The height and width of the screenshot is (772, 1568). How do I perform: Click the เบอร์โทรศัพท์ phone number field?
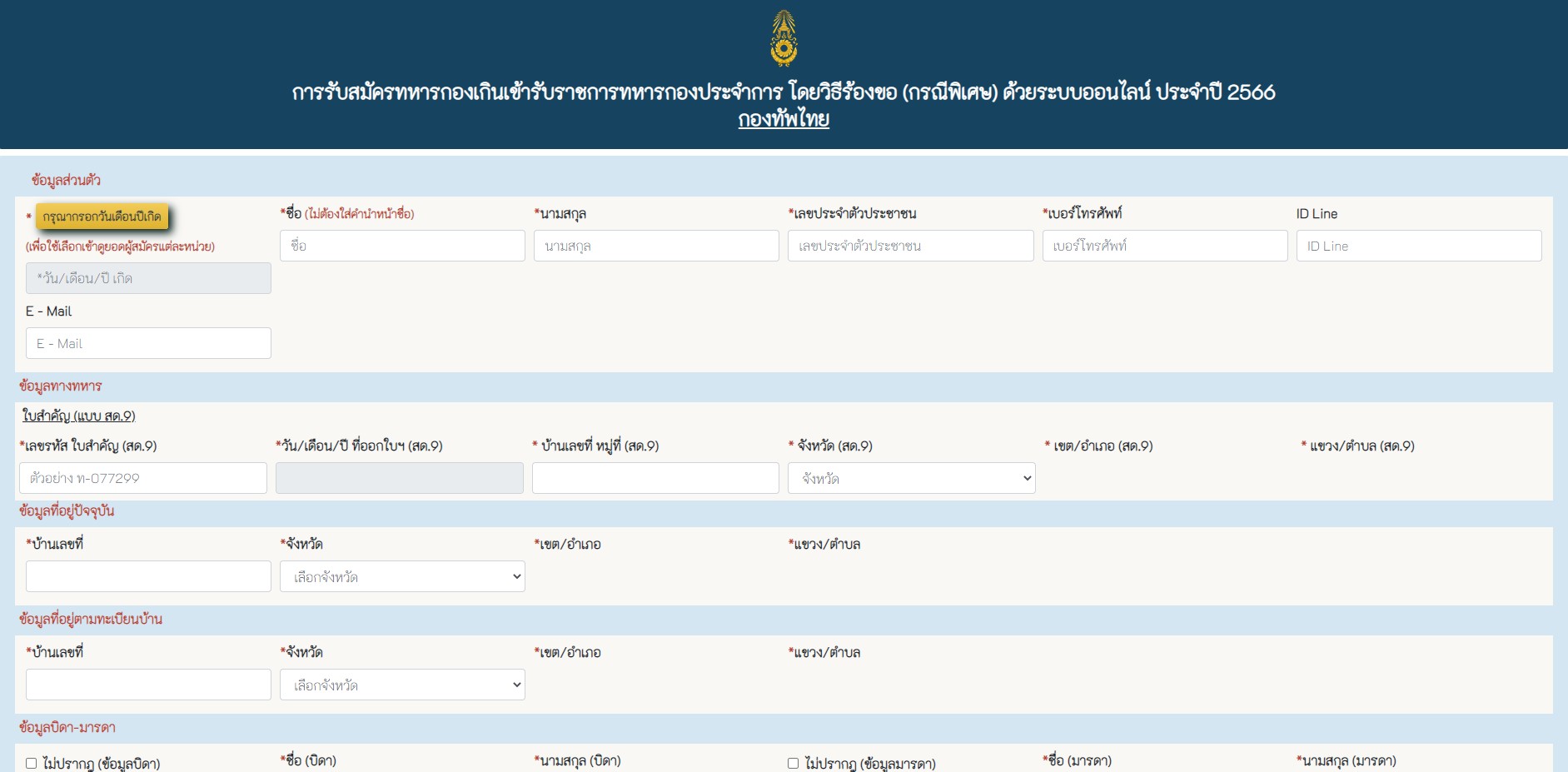pyautogui.click(x=1164, y=245)
